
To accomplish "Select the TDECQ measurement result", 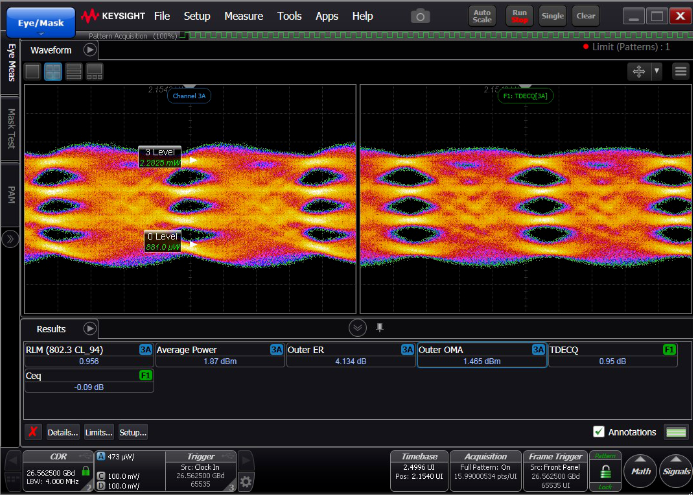I will 613,355.
